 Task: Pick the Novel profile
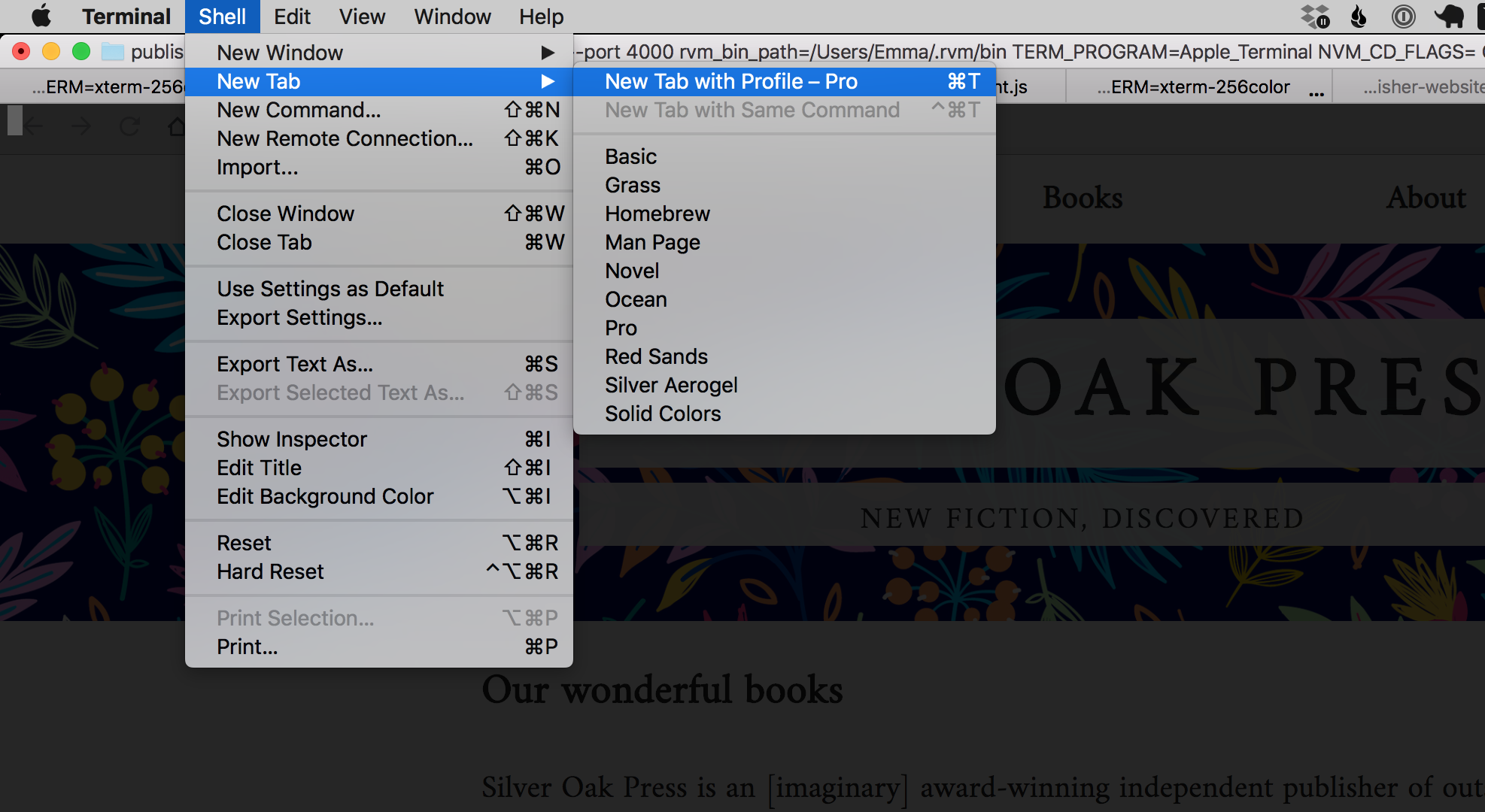tap(785, 271)
